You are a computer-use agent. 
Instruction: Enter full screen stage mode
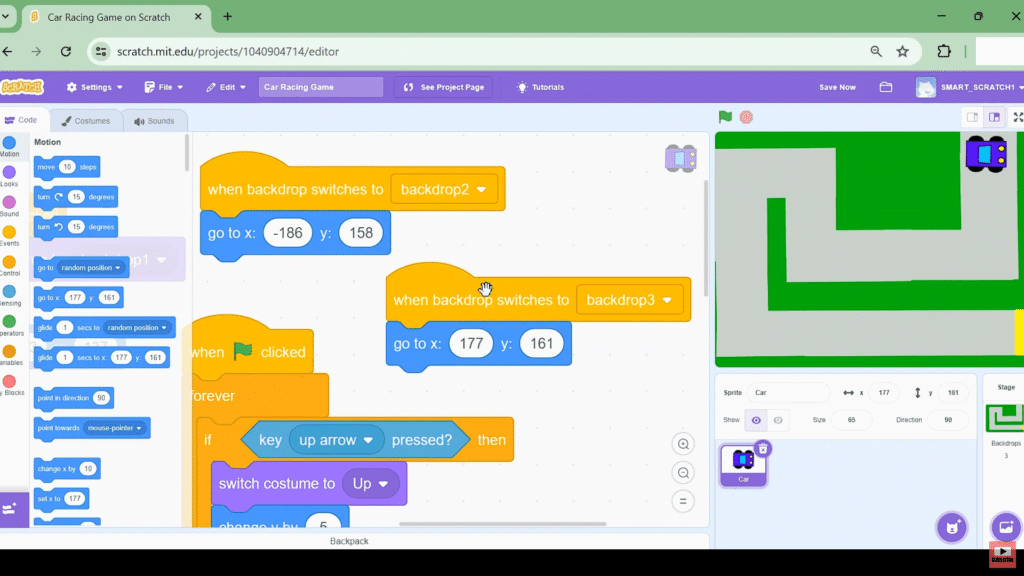[x=1019, y=117]
